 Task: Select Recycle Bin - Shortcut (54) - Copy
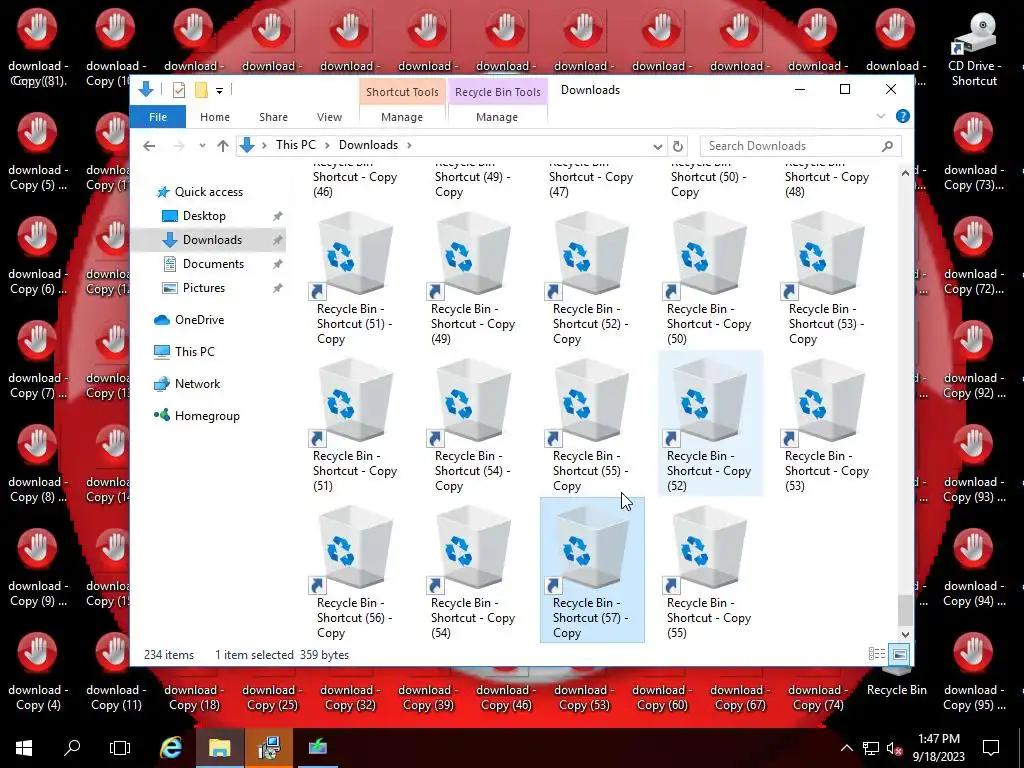tap(473, 425)
